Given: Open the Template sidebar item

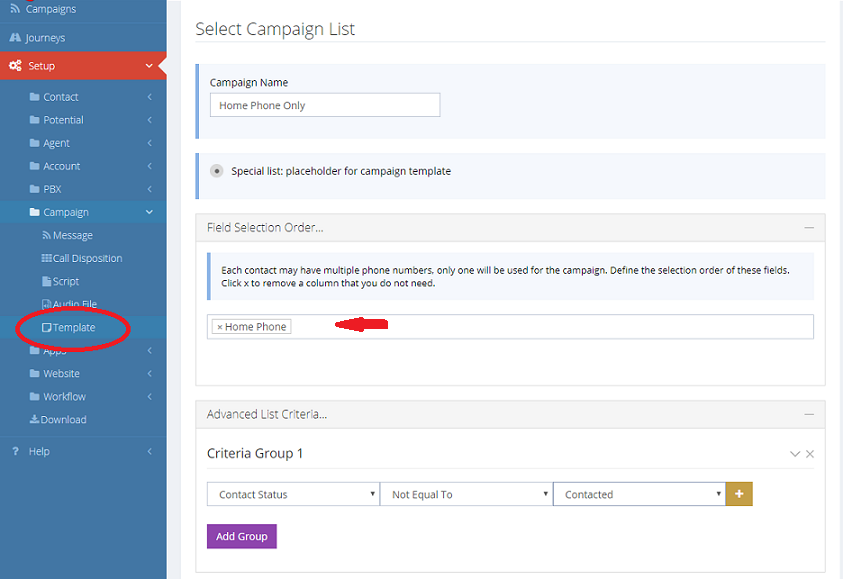Looking at the screenshot, I should 73,327.
